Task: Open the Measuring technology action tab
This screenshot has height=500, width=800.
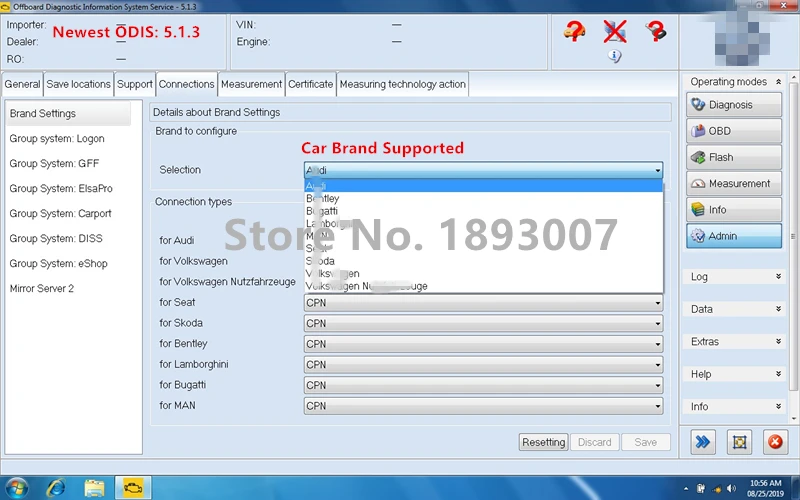Action: pos(403,84)
